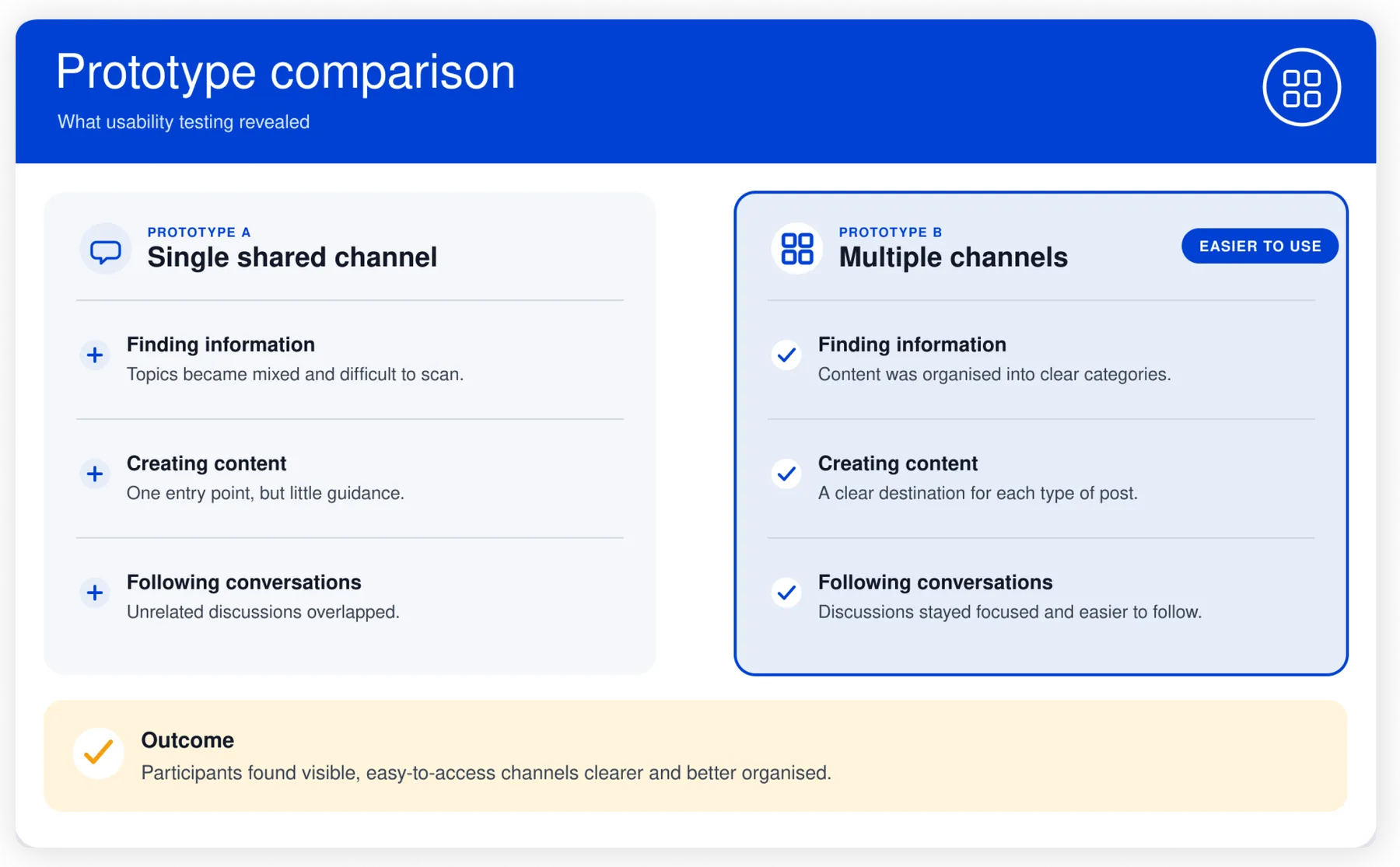
Task: Click the 'Creating content' heading under Prototype B
Action: [898, 463]
